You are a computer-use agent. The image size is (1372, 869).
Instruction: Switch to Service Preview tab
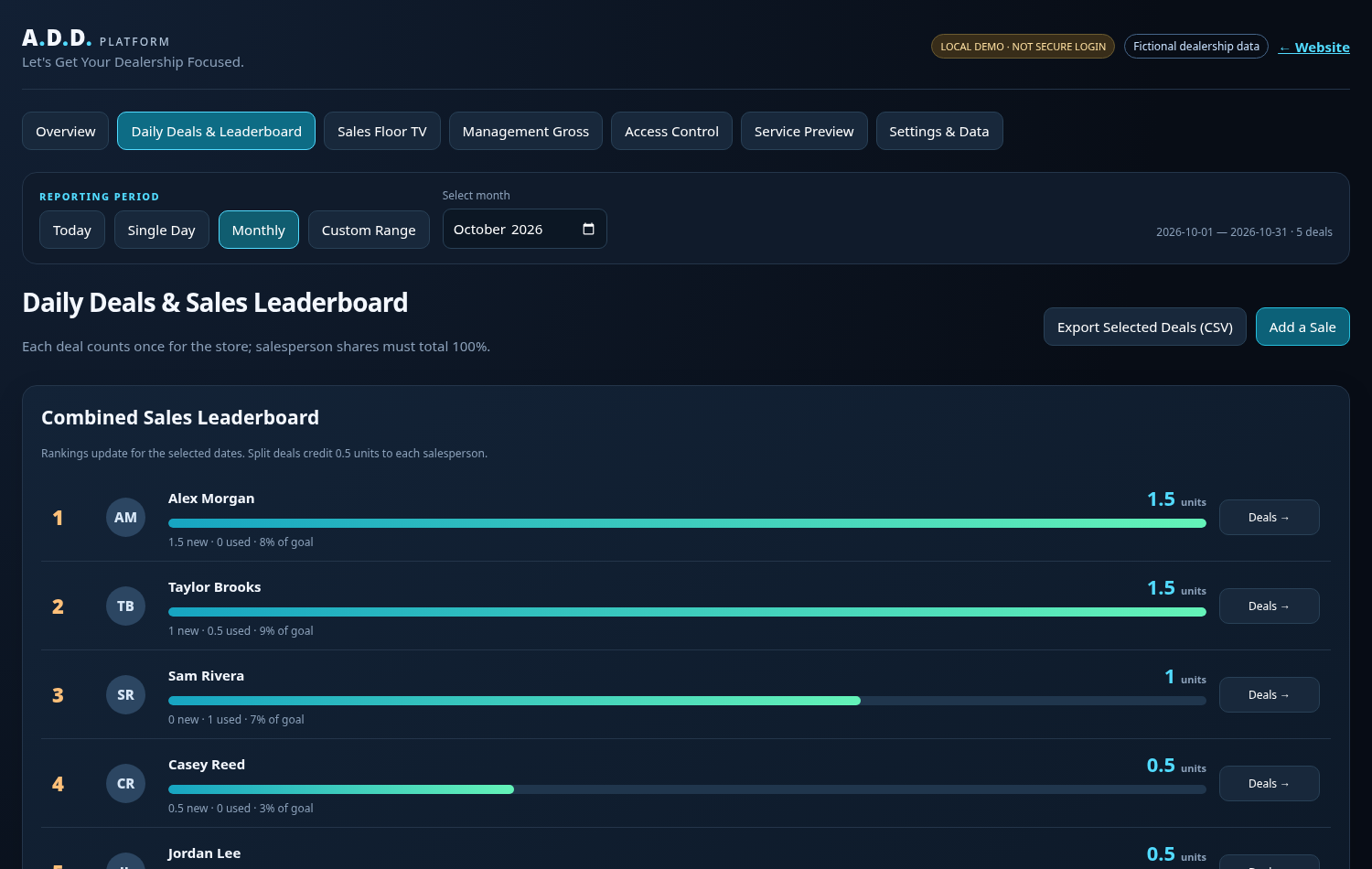point(804,131)
